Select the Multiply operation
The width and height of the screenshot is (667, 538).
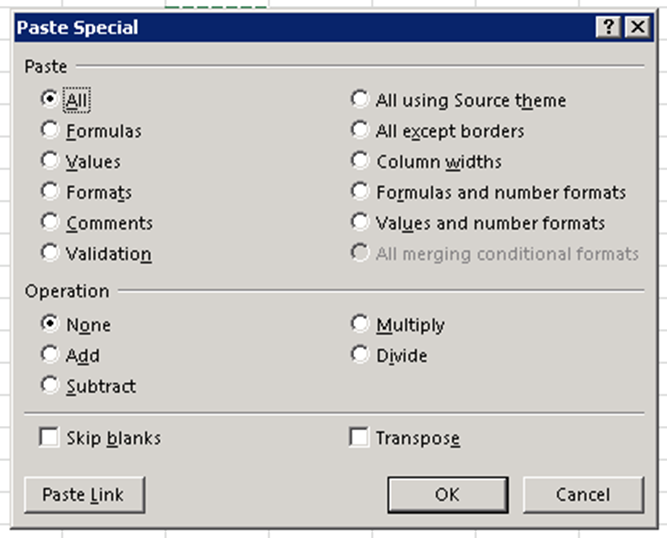(360, 324)
